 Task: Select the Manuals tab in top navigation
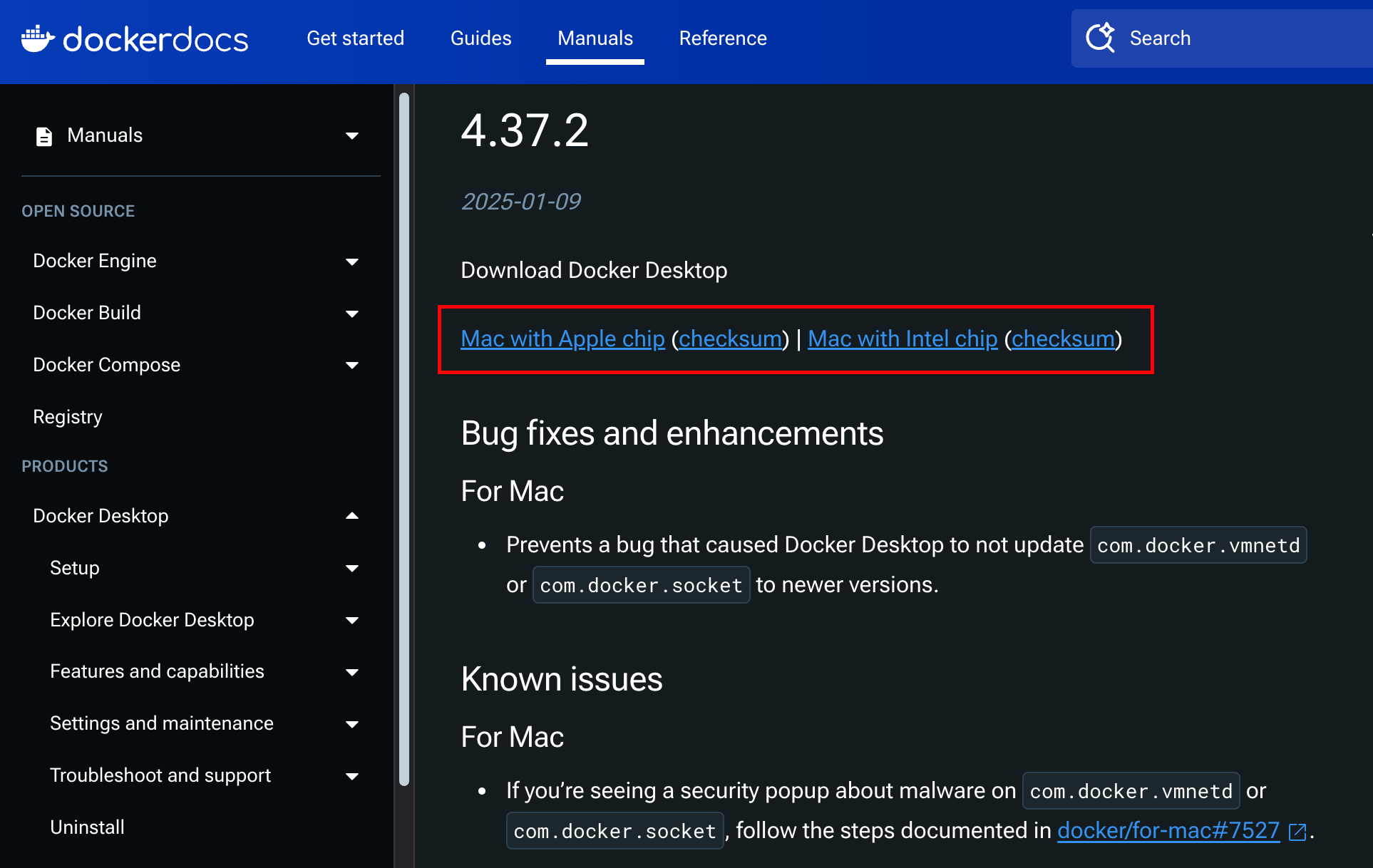click(x=595, y=38)
